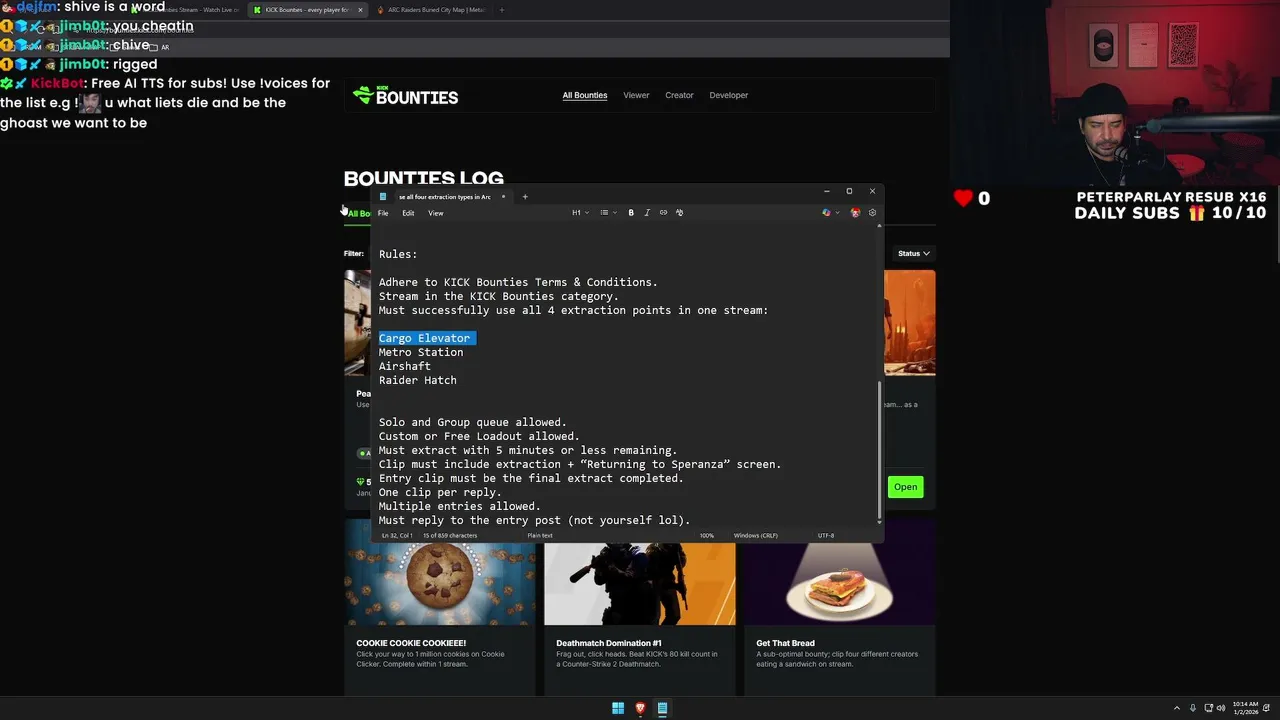Viewport: 1280px width, 720px height.
Task: Open the Copilot menu in Notepad
Action: coord(830,213)
